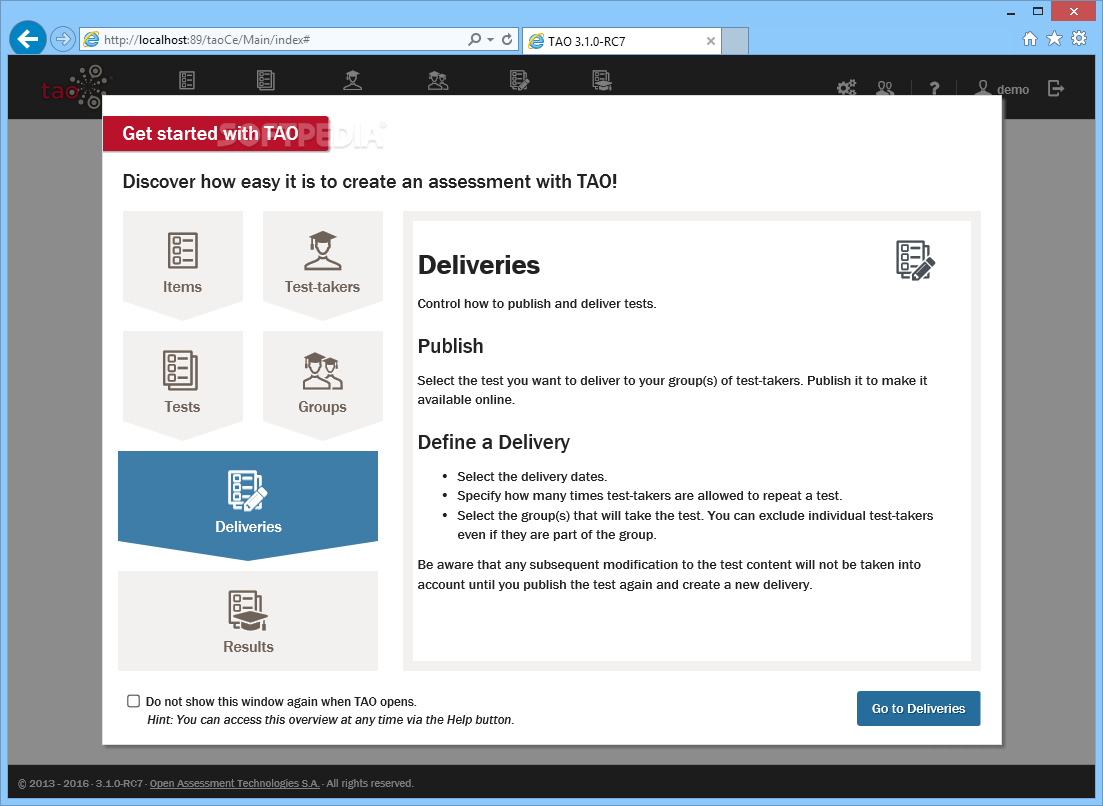1103x806 pixels.
Task: Select the Tests tile in overview
Action: click(x=183, y=385)
